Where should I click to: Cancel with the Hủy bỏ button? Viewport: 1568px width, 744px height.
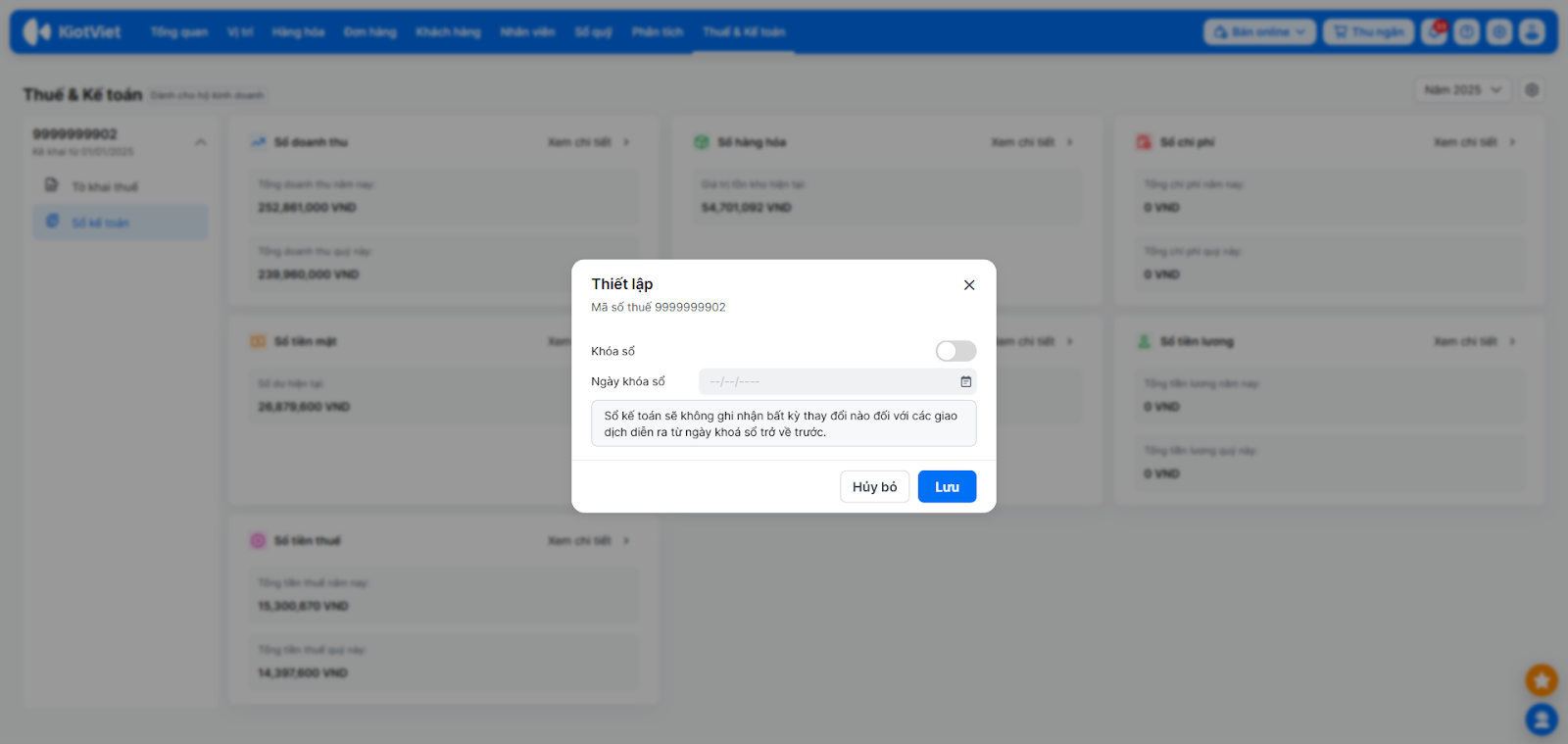click(874, 486)
